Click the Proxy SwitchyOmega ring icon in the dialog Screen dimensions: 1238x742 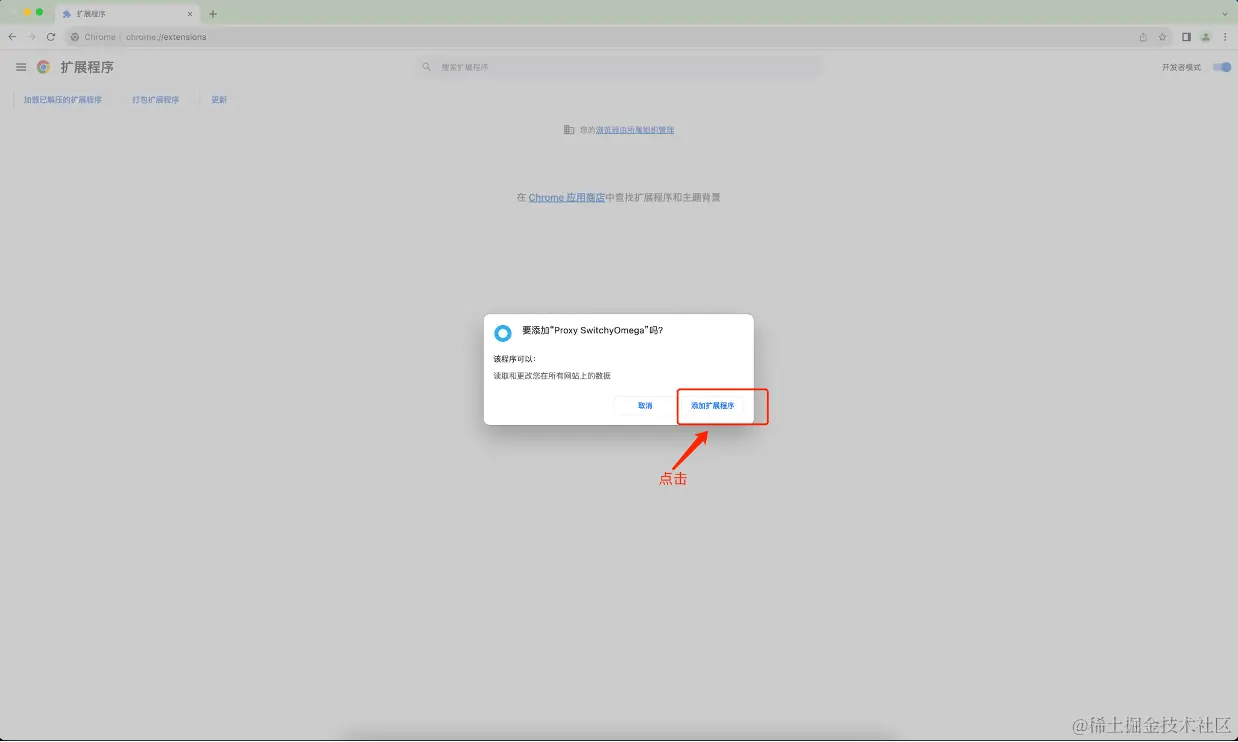(503, 332)
